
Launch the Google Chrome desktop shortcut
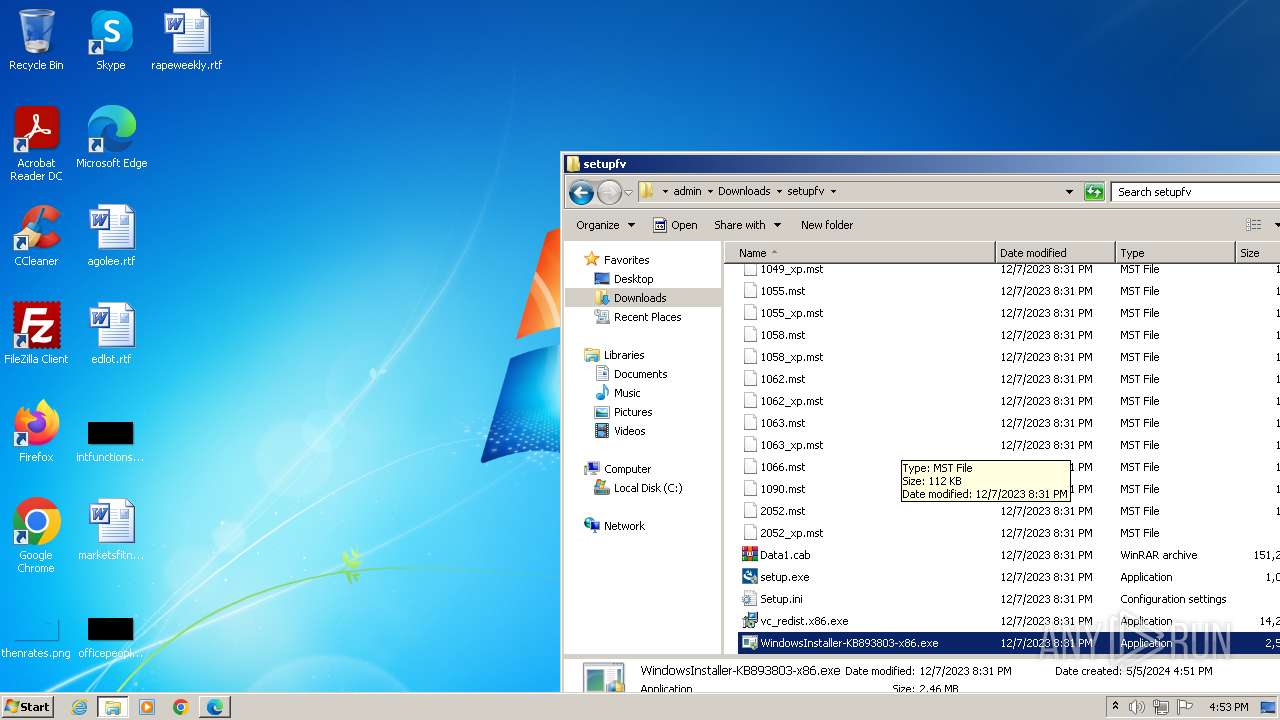pos(36,535)
